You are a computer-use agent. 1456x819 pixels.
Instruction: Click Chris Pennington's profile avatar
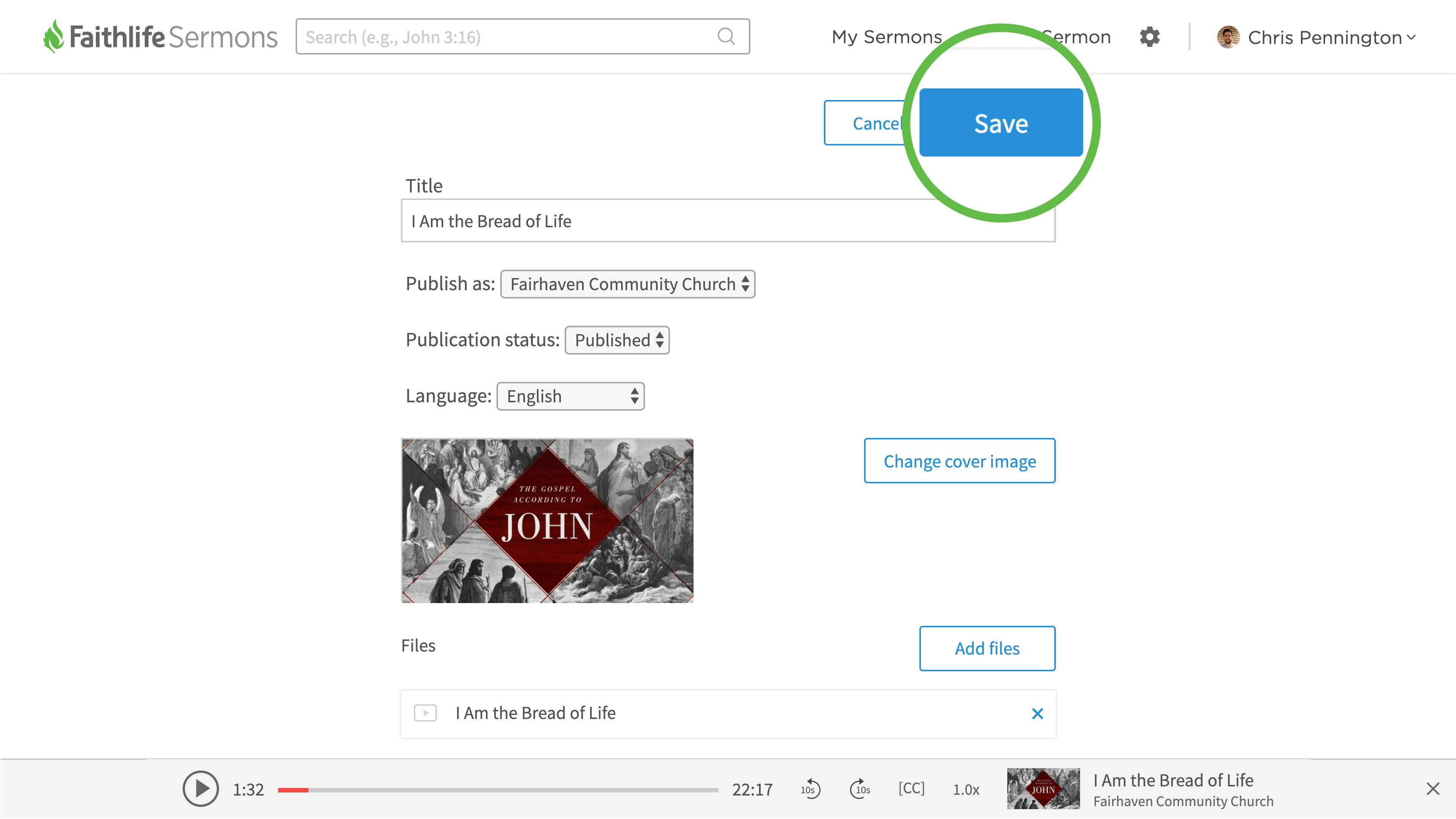[1227, 37]
